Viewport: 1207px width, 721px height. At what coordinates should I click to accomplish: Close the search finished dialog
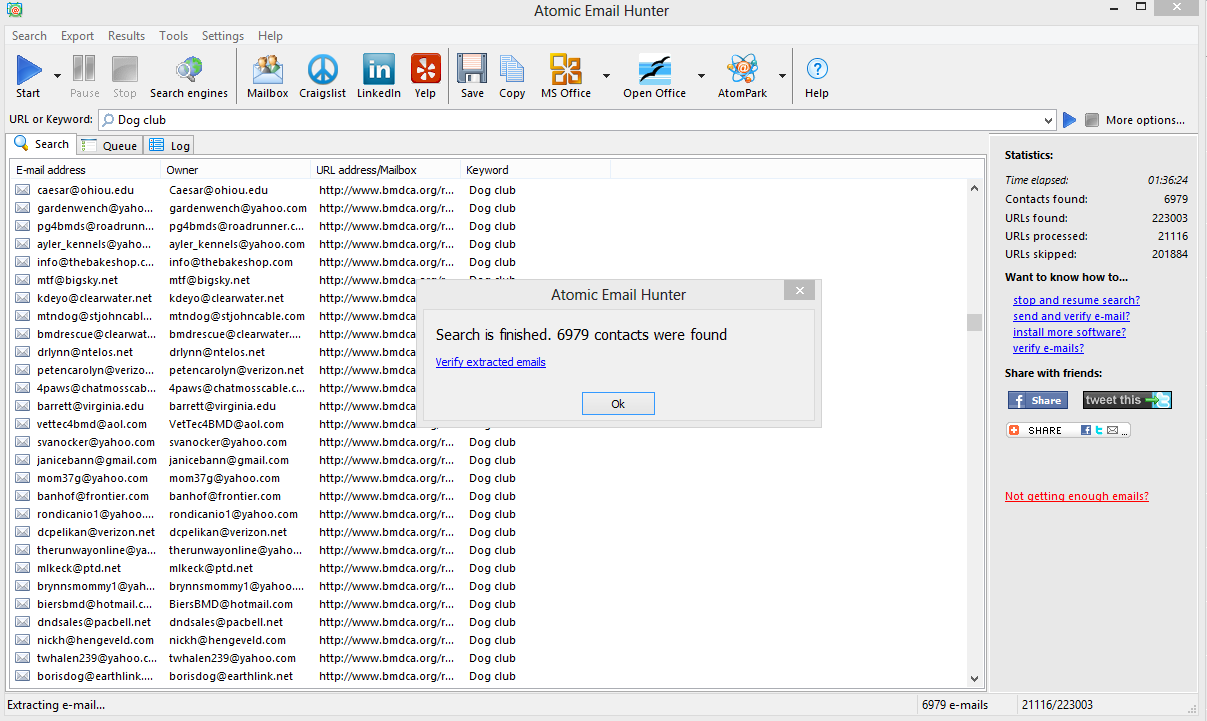coord(799,291)
